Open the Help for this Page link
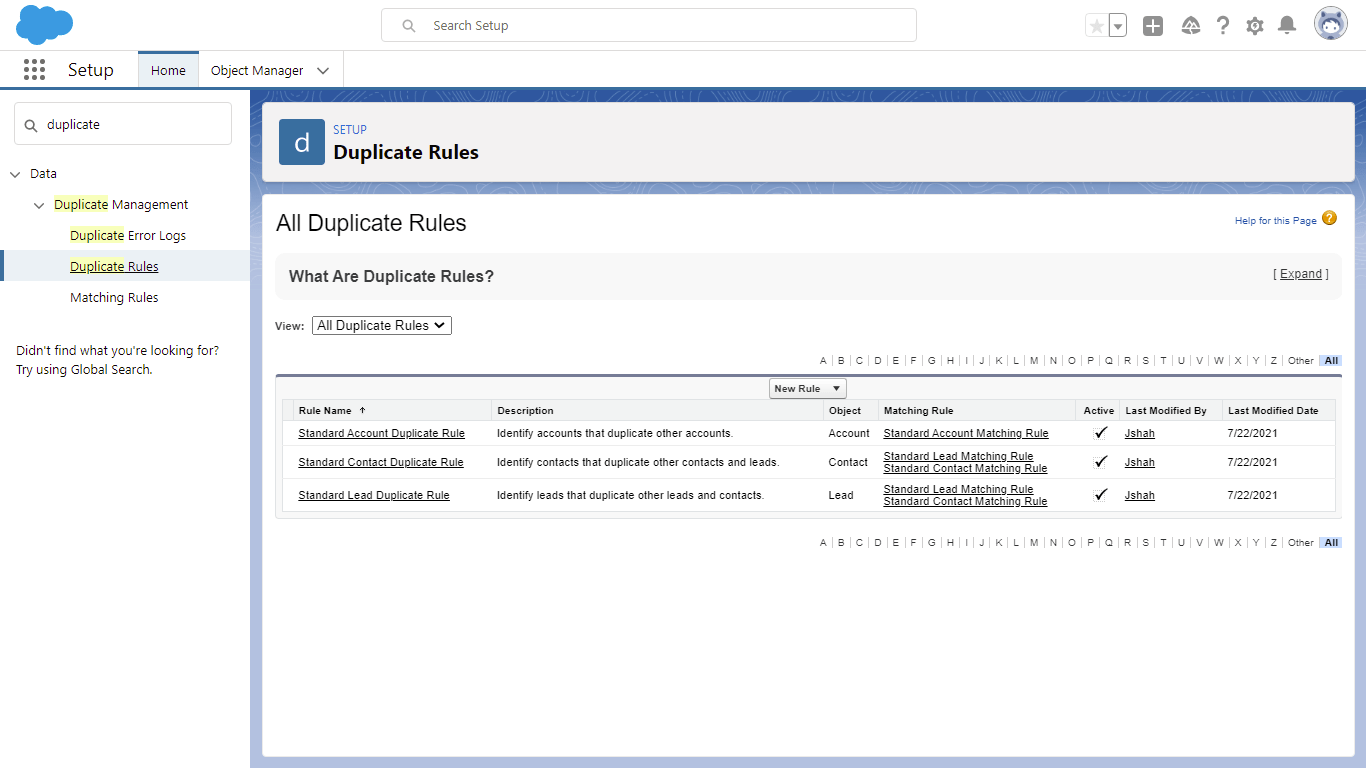This screenshot has height=768, width=1366. coord(1276,221)
